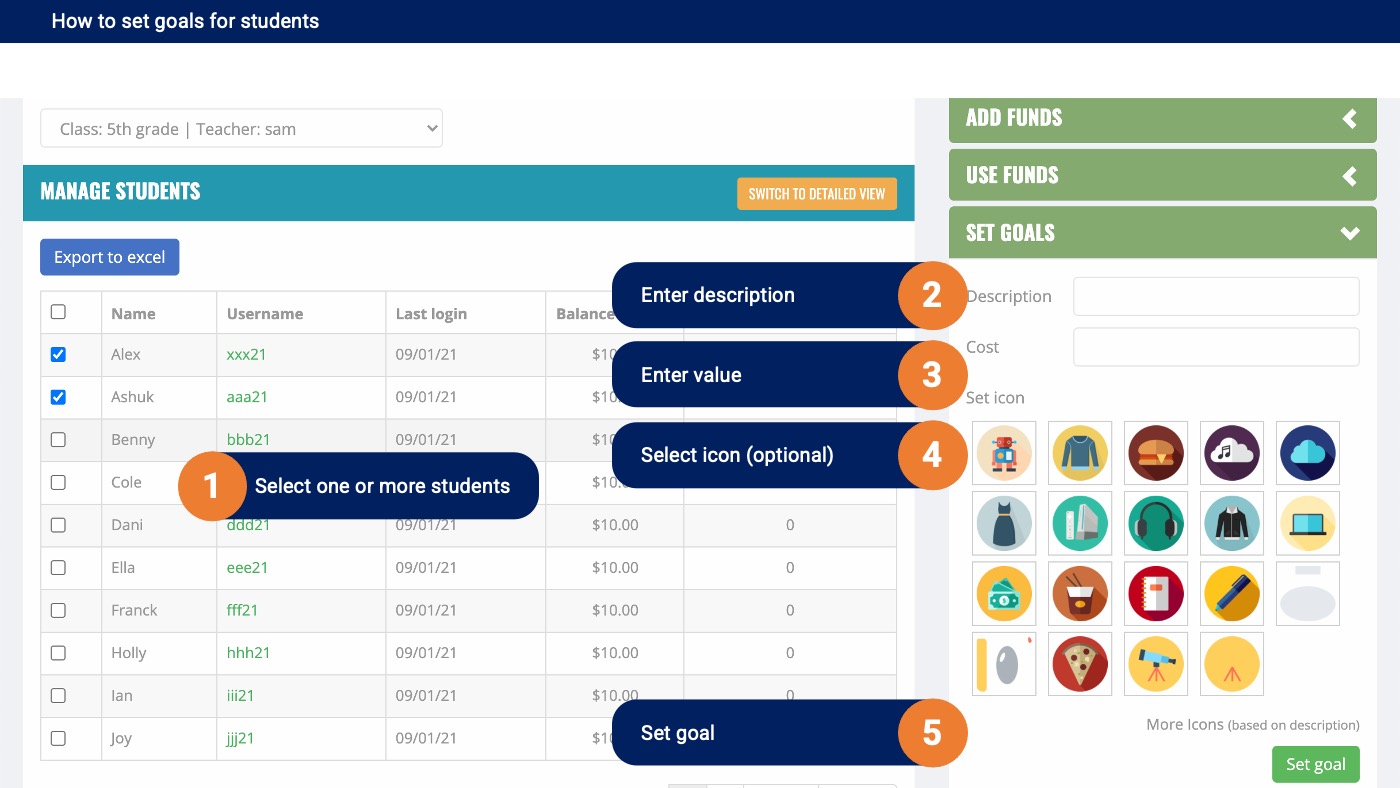Click the Export to excel button

[x=110, y=257]
